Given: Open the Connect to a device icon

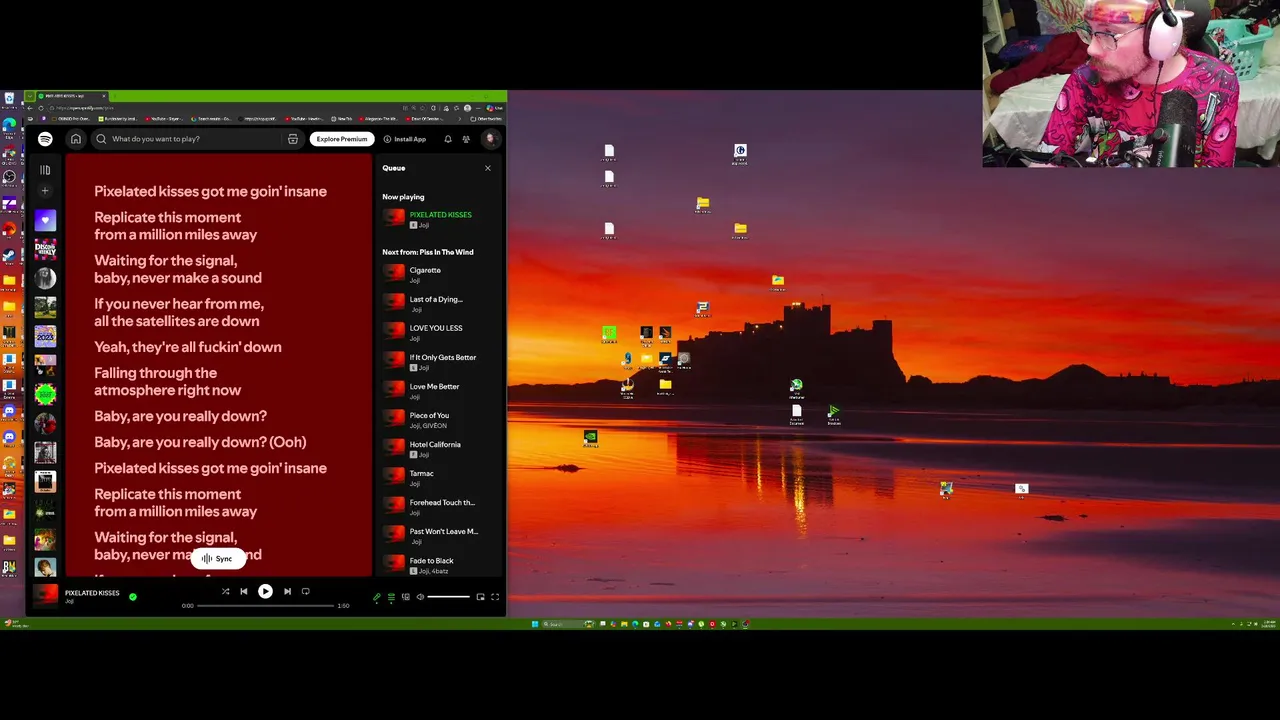Looking at the screenshot, I should [405, 597].
